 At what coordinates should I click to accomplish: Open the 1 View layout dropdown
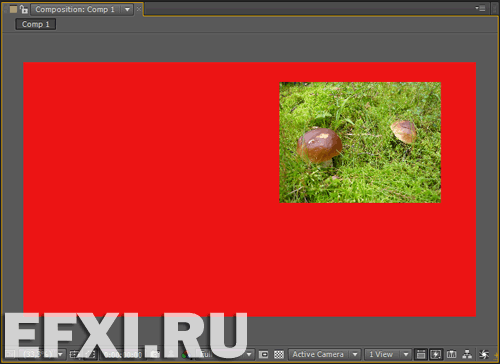click(x=388, y=354)
